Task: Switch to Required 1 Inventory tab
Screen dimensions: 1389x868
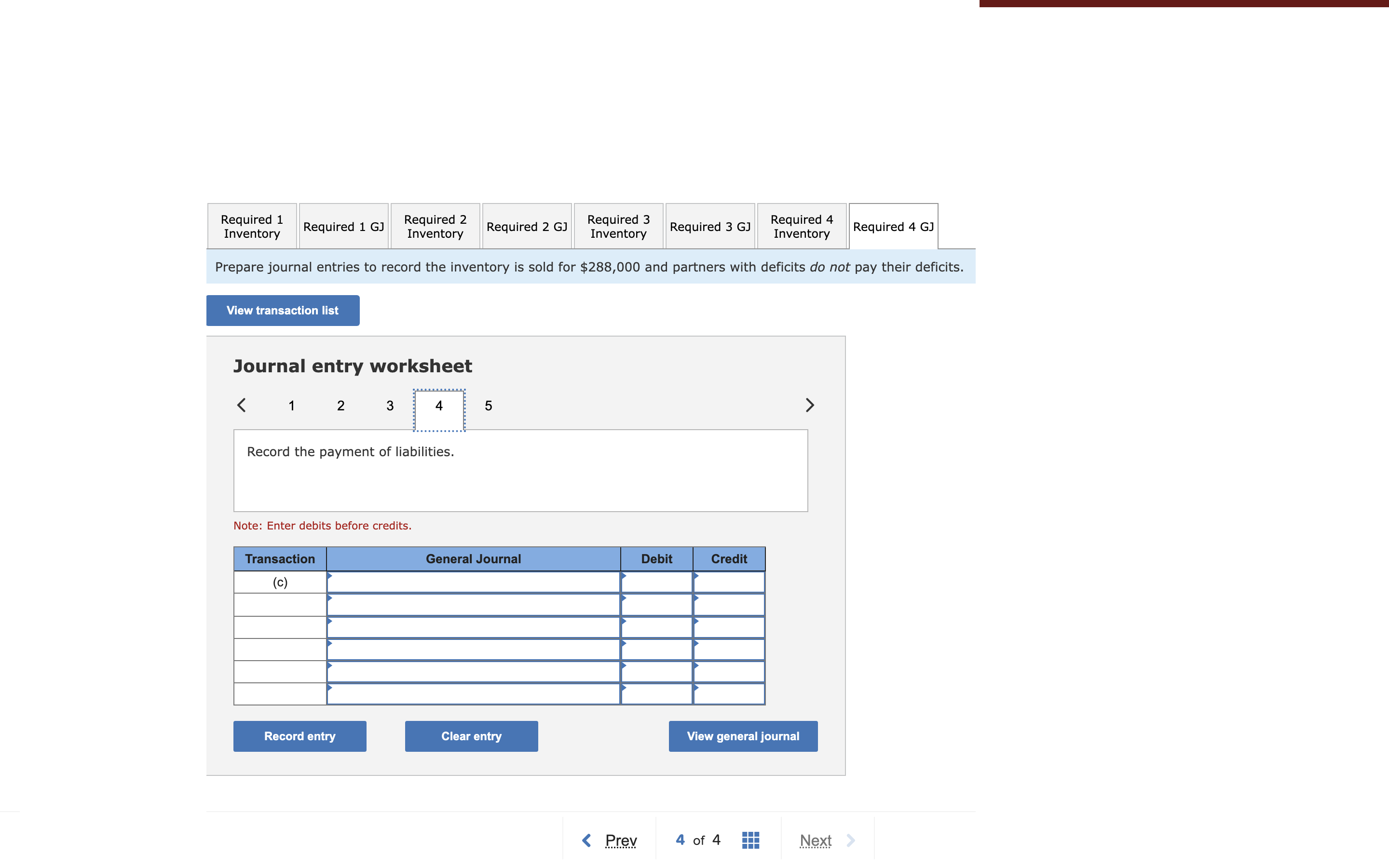Action: tap(252, 226)
